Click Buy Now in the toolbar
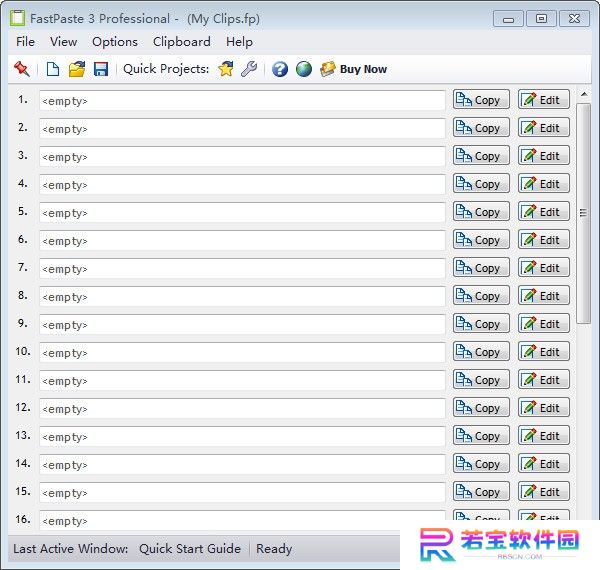The height and width of the screenshot is (570, 600). coord(354,69)
